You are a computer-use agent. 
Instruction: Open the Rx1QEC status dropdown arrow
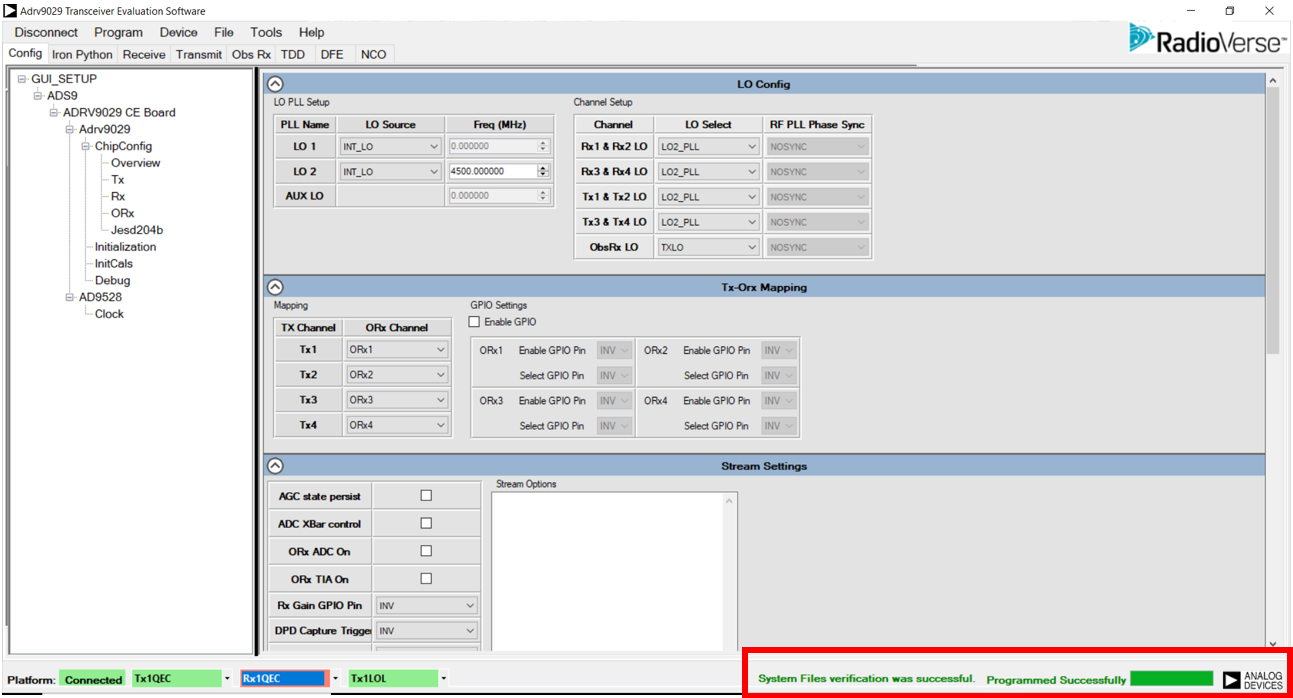click(x=336, y=679)
